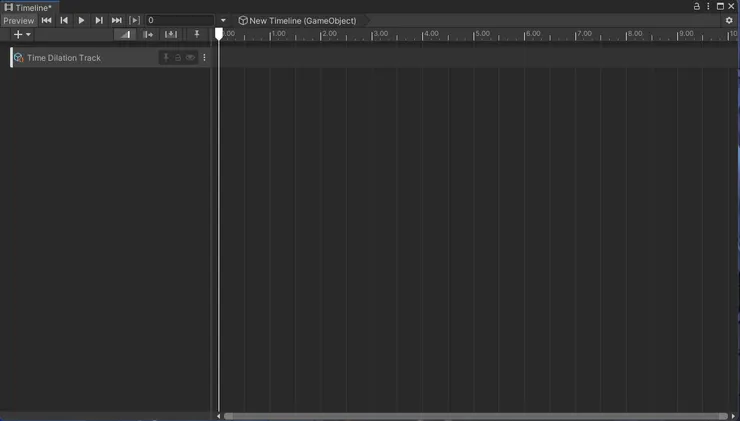This screenshot has height=421, width=740.
Task: Play the timeline
Action: click(x=81, y=20)
